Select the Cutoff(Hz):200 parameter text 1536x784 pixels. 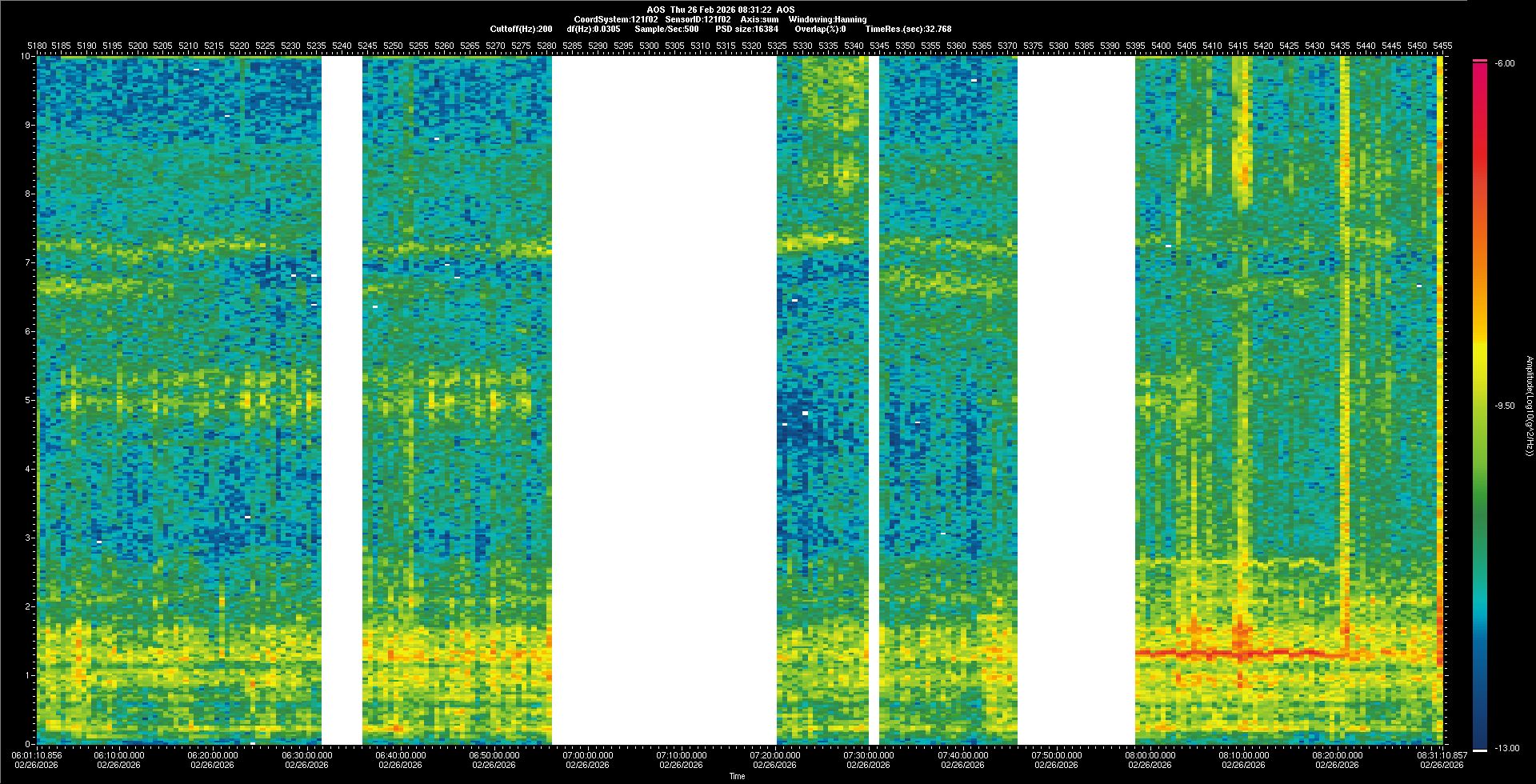(521, 29)
